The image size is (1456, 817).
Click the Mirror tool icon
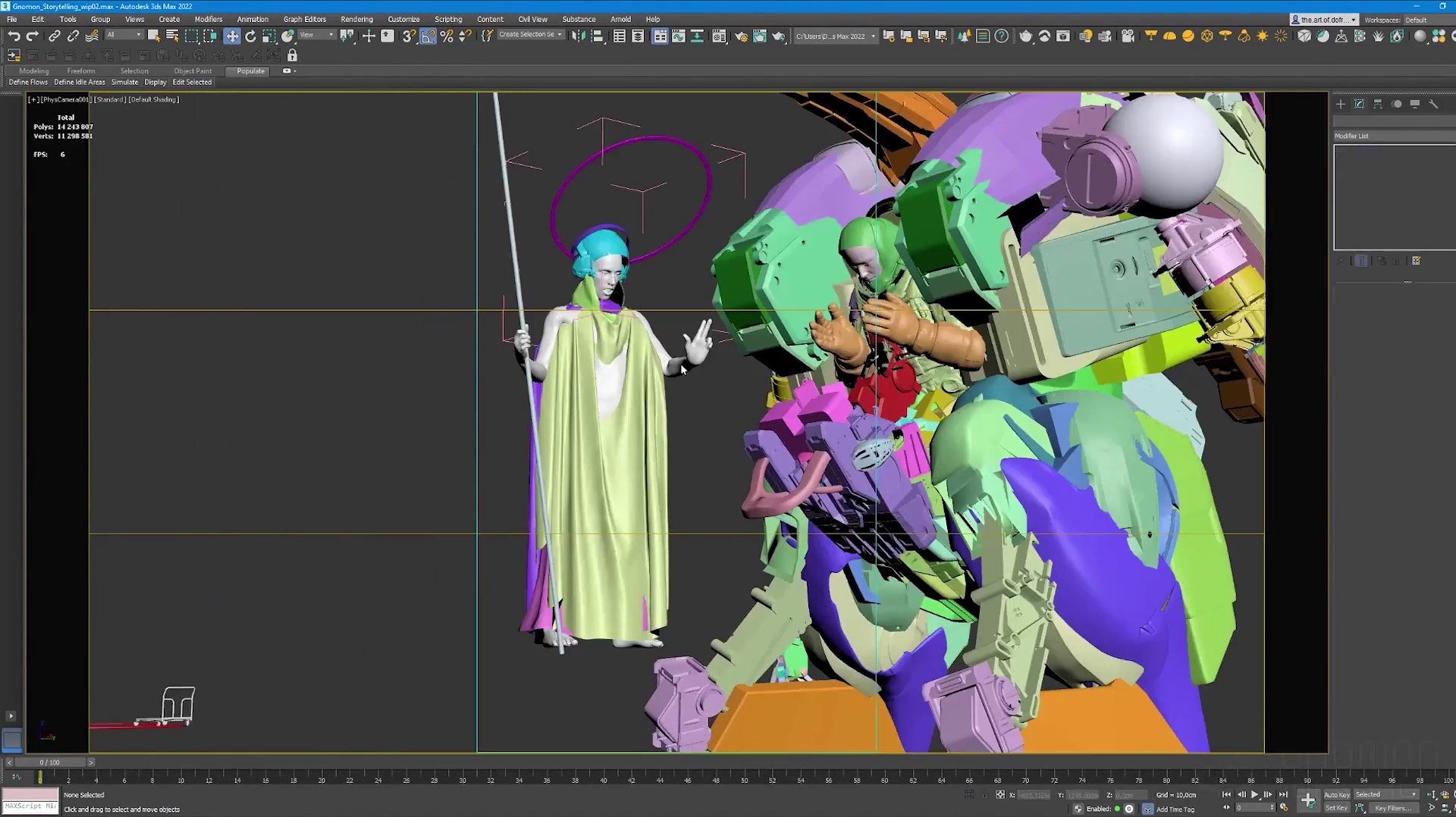pos(579,36)
